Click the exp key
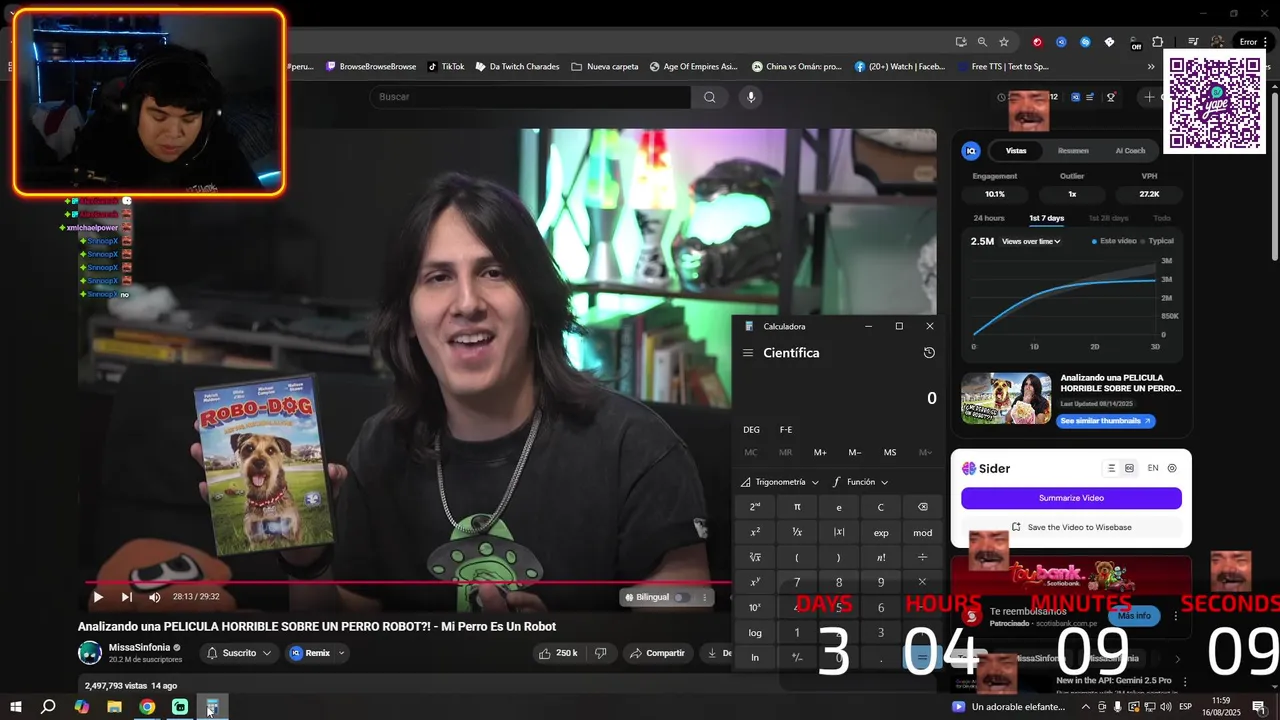1280x720 pixels. 881,532
